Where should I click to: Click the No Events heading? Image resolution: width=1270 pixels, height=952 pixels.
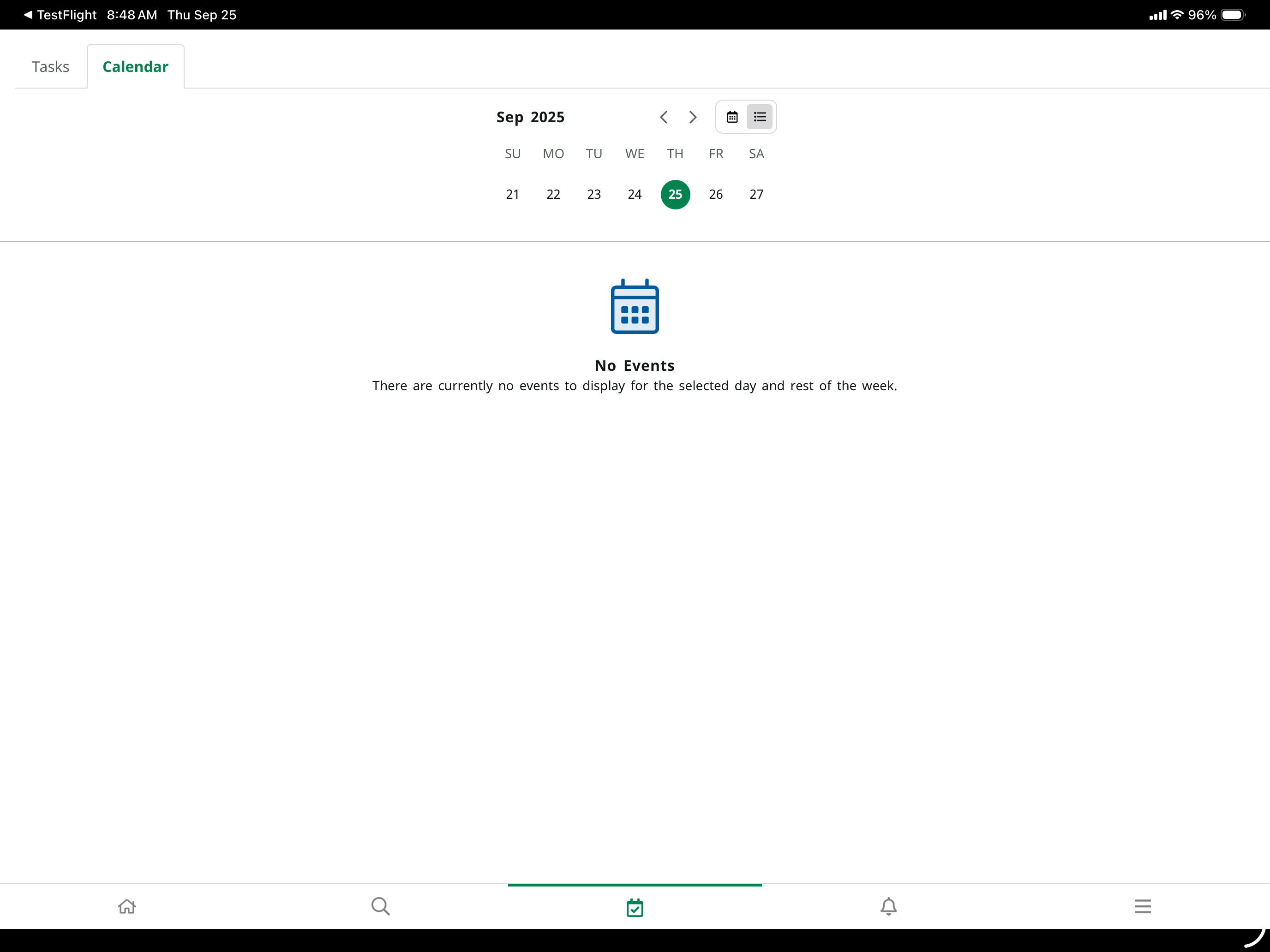coord(635,366)
